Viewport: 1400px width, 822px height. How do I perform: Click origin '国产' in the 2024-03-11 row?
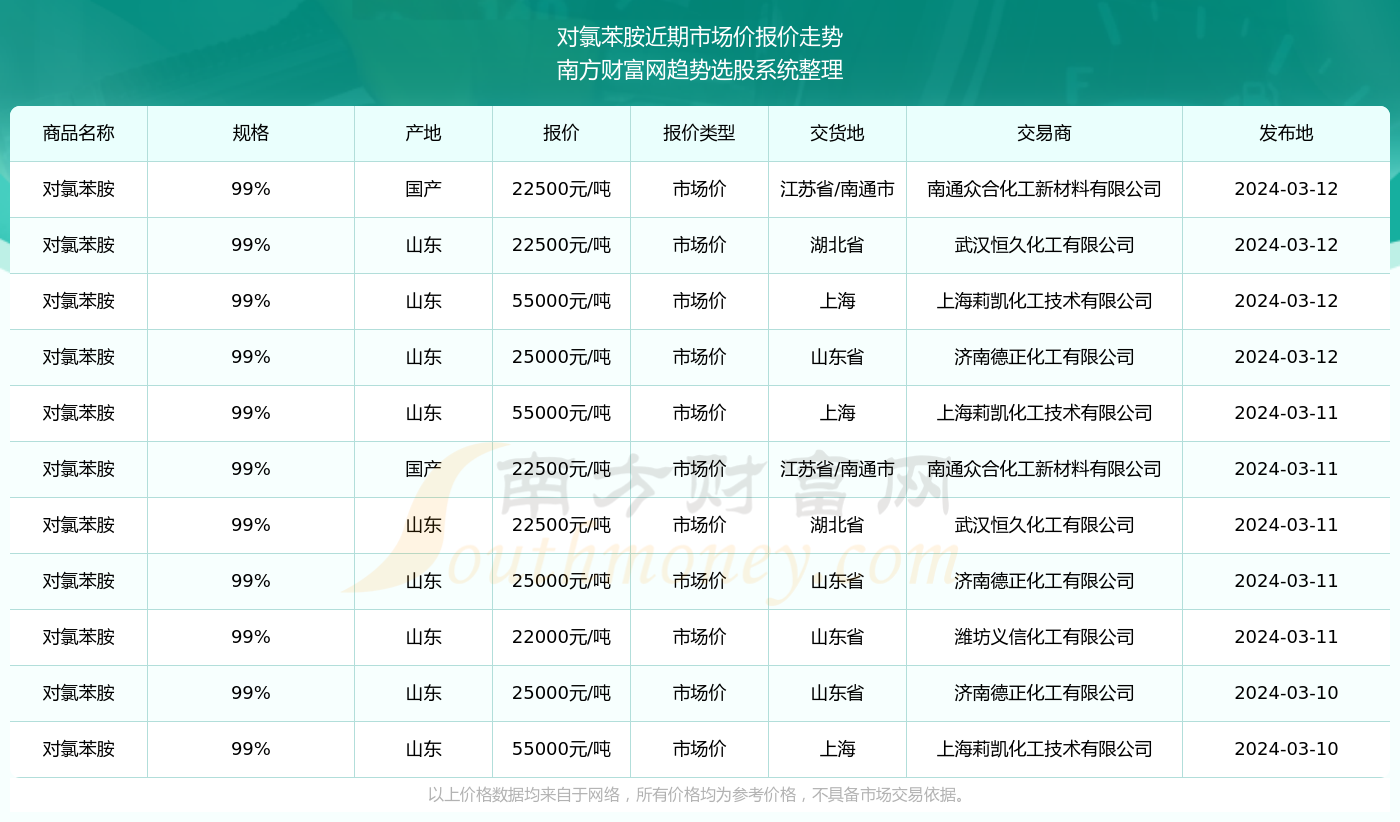424,469
